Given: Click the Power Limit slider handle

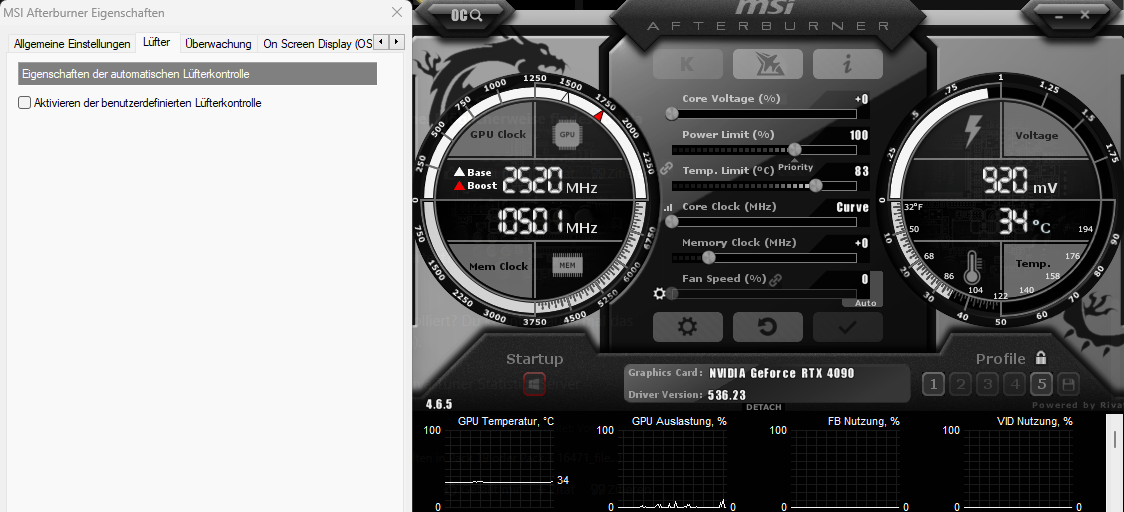Looking at the screenshot, I should tap(794, 149).
